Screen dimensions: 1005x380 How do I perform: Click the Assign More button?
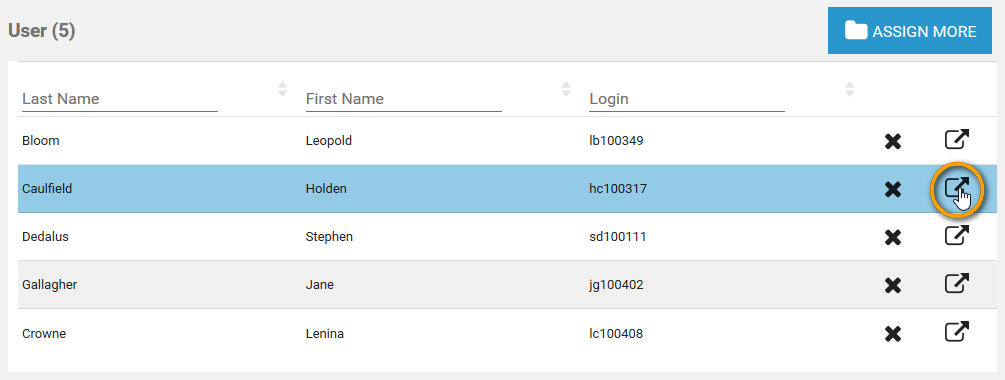909,31
